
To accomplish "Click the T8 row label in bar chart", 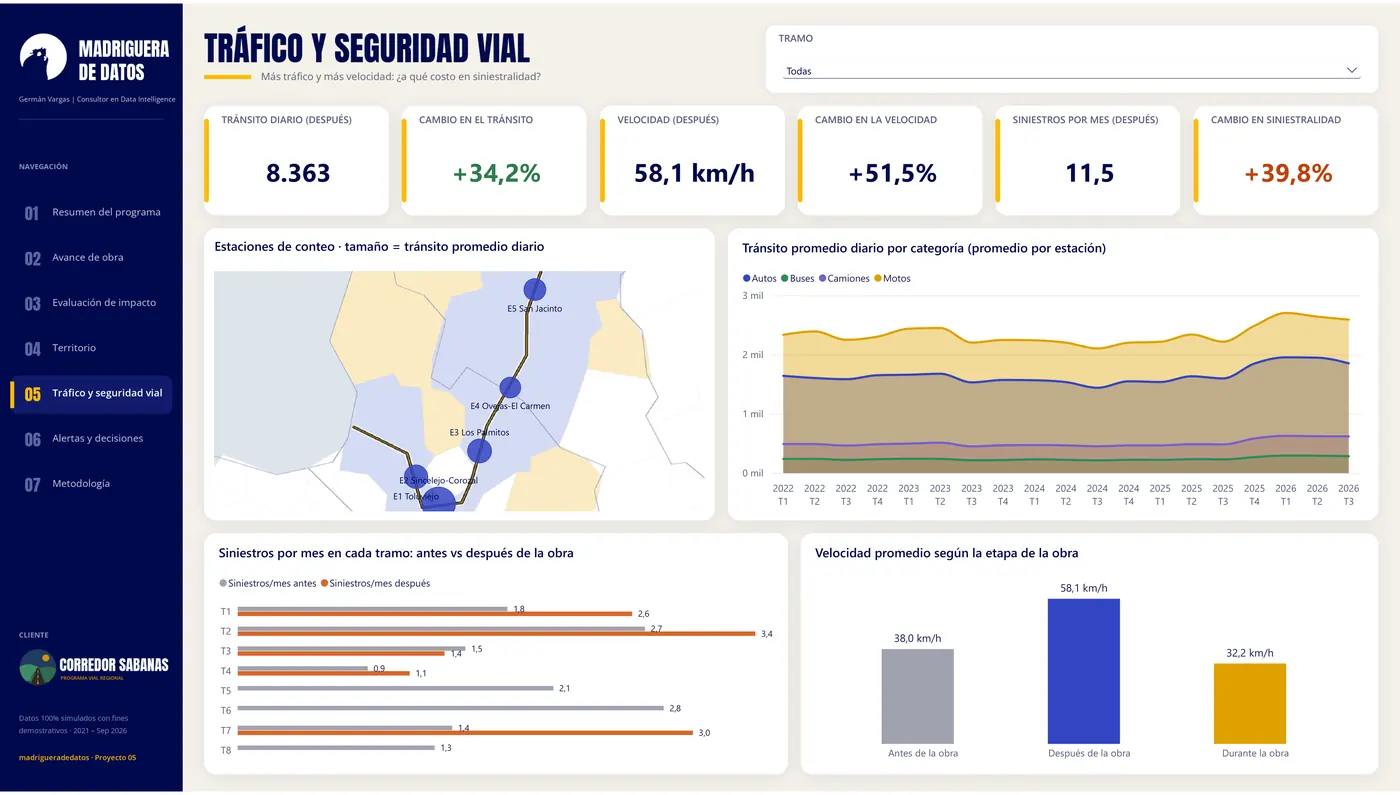I will coord(226,749).
